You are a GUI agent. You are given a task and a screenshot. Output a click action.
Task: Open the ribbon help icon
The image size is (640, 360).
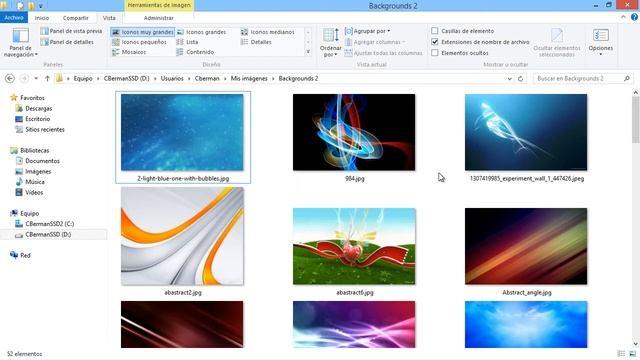pos(634,17)
